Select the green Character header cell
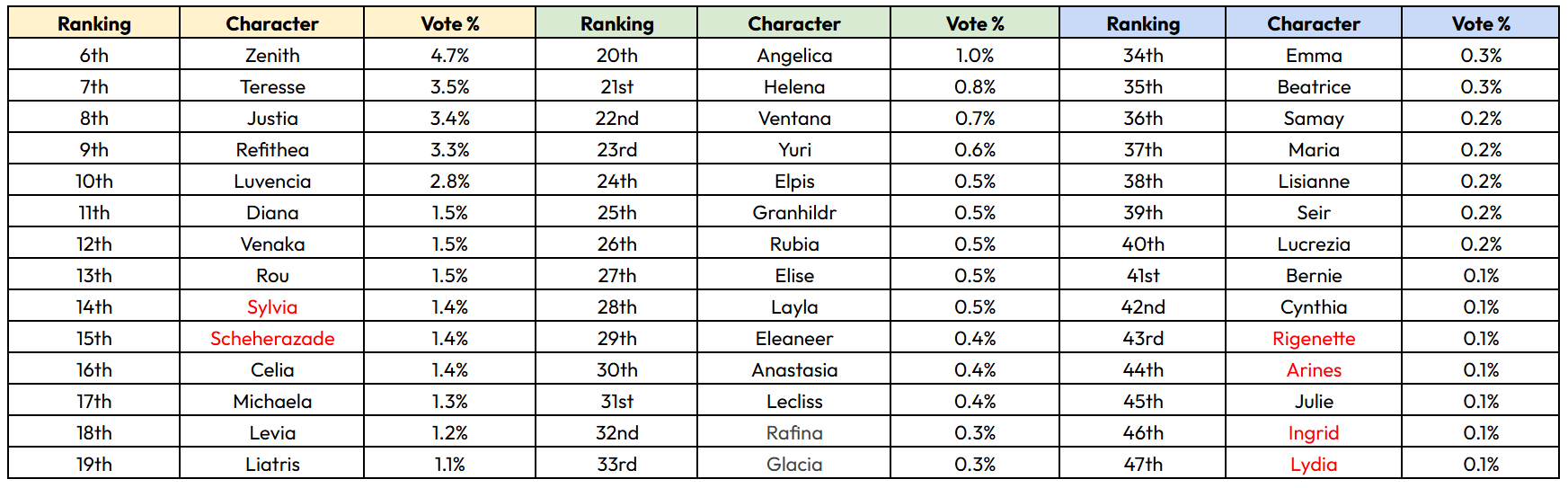The width and height of the screenshot is (1568, 488). (794, 23)
